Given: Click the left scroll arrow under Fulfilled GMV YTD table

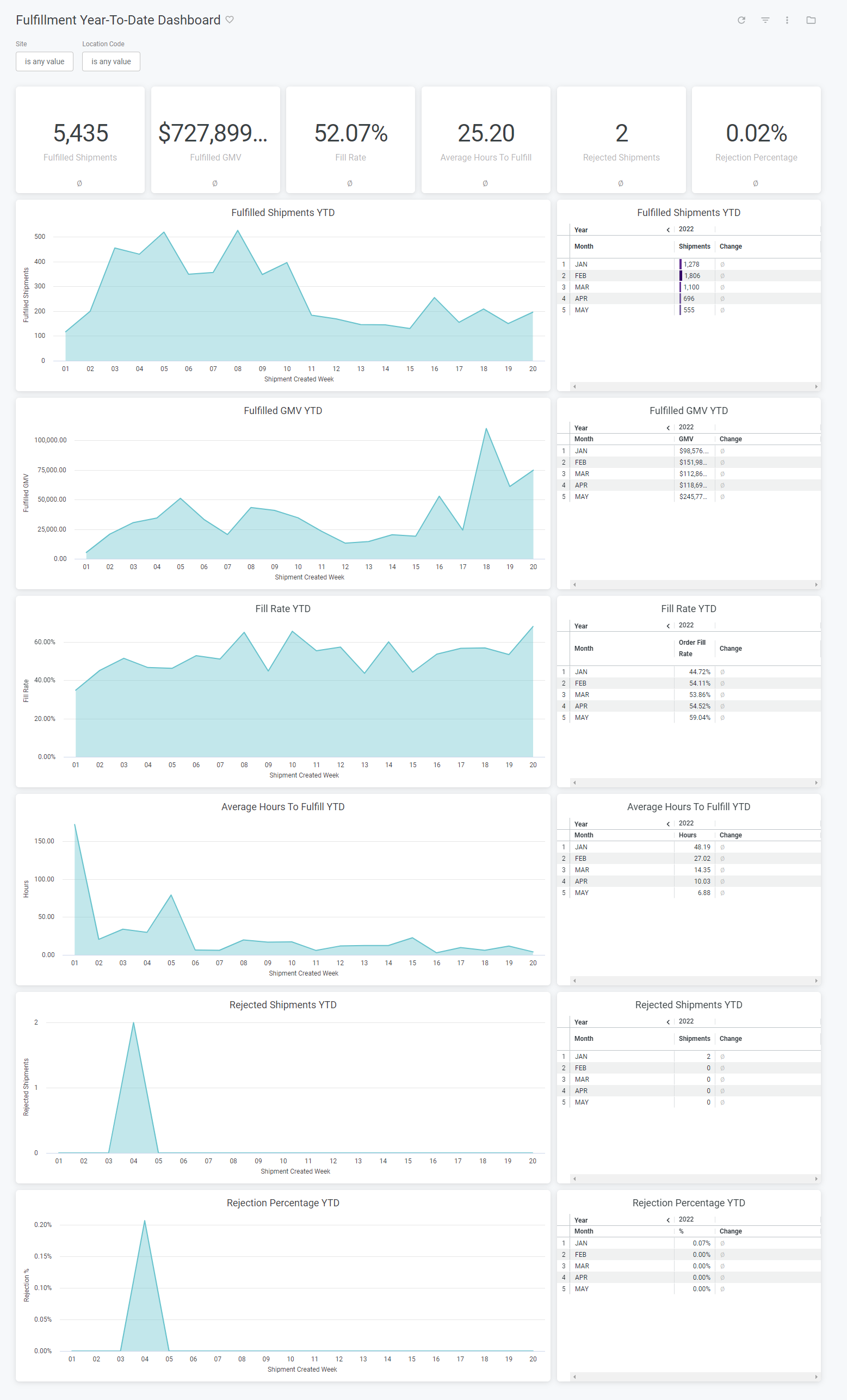Looking at the screenshot, I should tap(574, 584).
